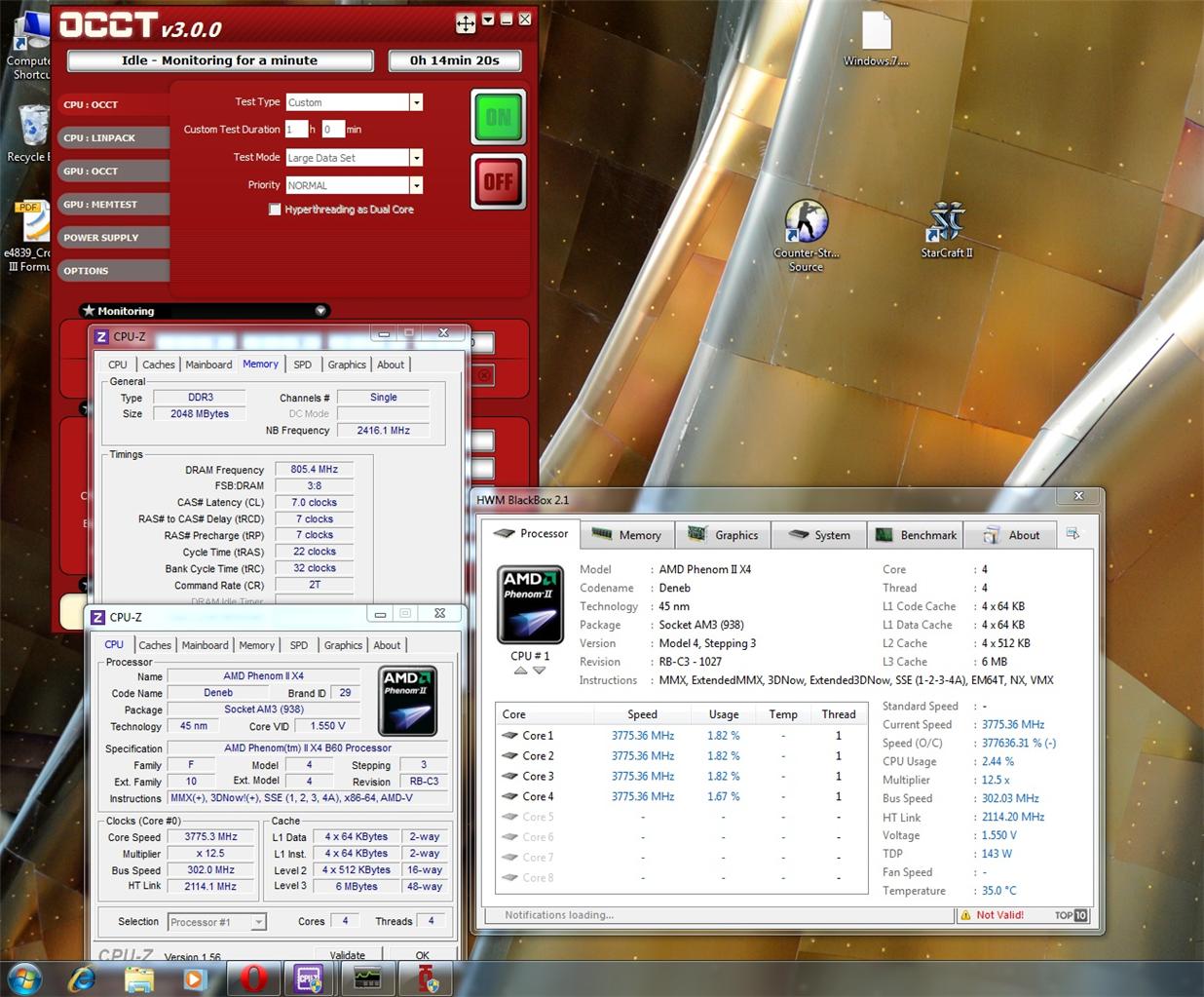Open the Recycle Bin desktop icon
The image size is (1204, 997).
click(x=29, y=134)
